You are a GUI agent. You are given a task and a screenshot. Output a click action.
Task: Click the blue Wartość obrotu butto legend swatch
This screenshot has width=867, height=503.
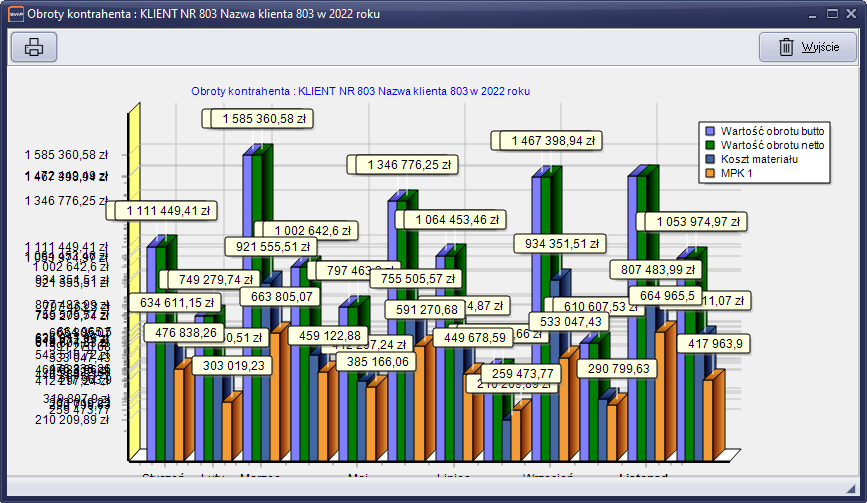click(x=711, y=131)
